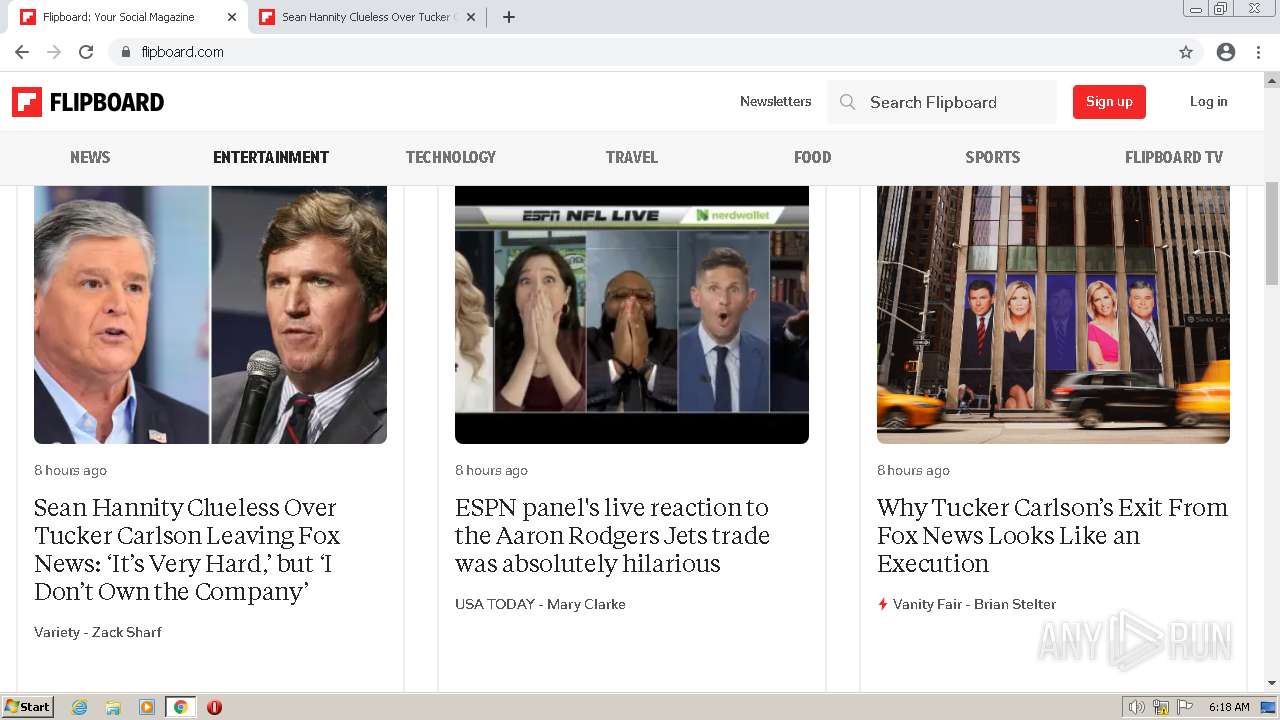
Task: Click the browser forward arrow
Action: point(54,52)
